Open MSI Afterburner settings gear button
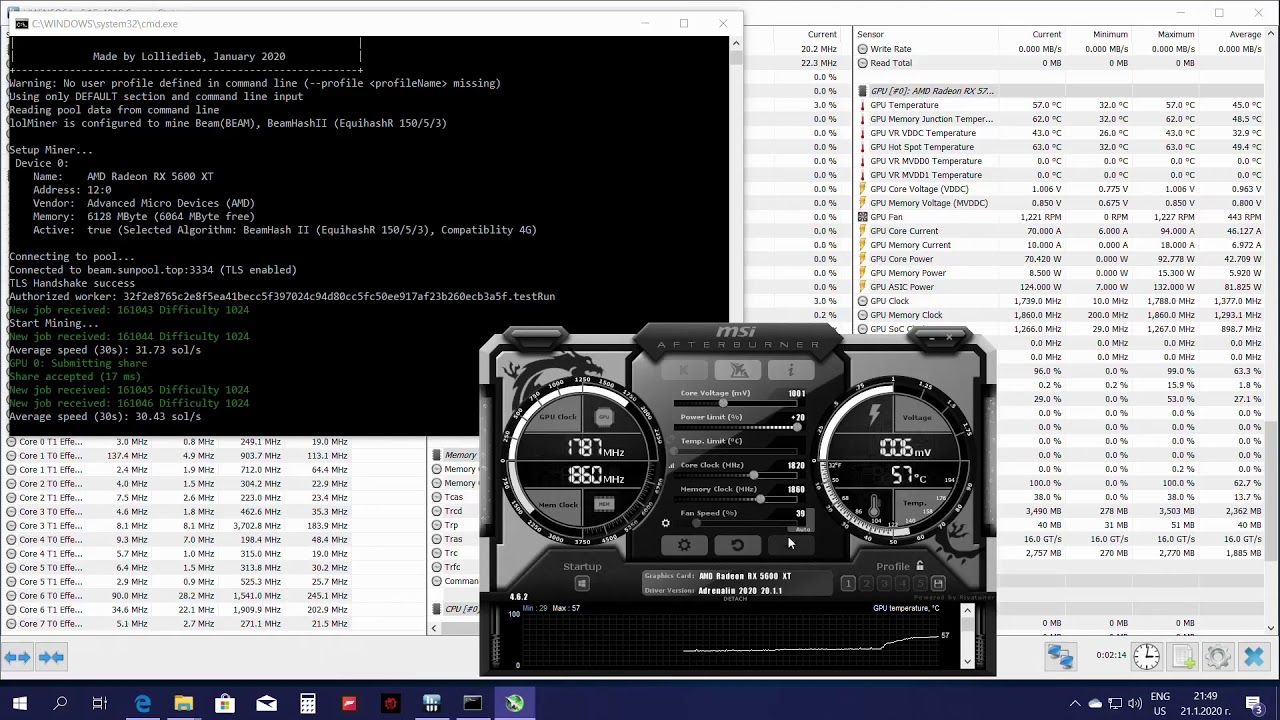This screenshot has width=1280, height=720. pyautogui.click(x=684, y=545)
